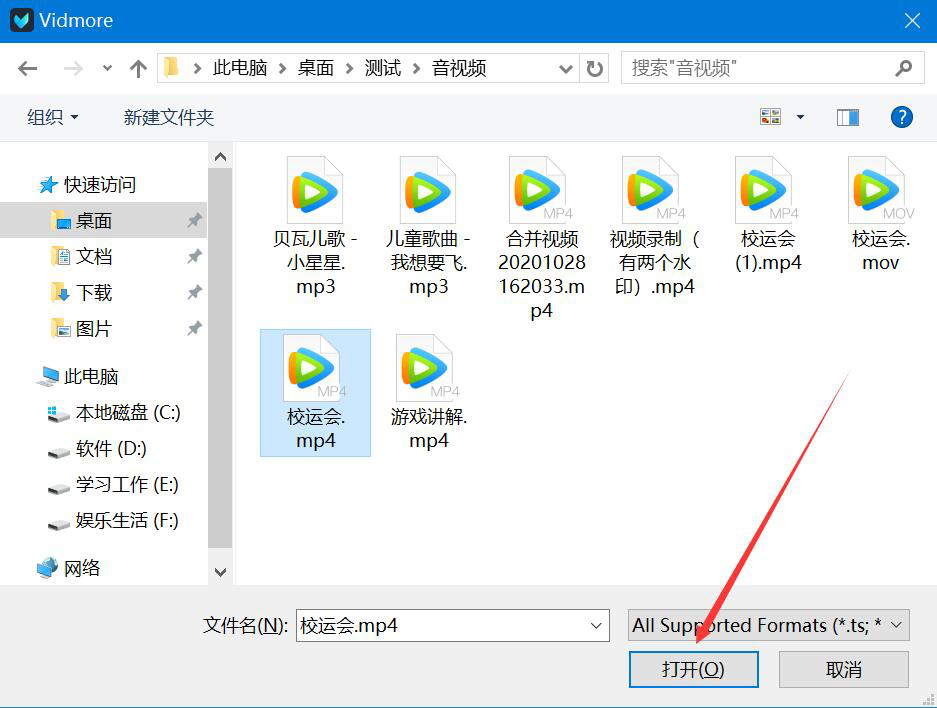
Task: Open the Help question mark icon
Action: click(901, 117)
